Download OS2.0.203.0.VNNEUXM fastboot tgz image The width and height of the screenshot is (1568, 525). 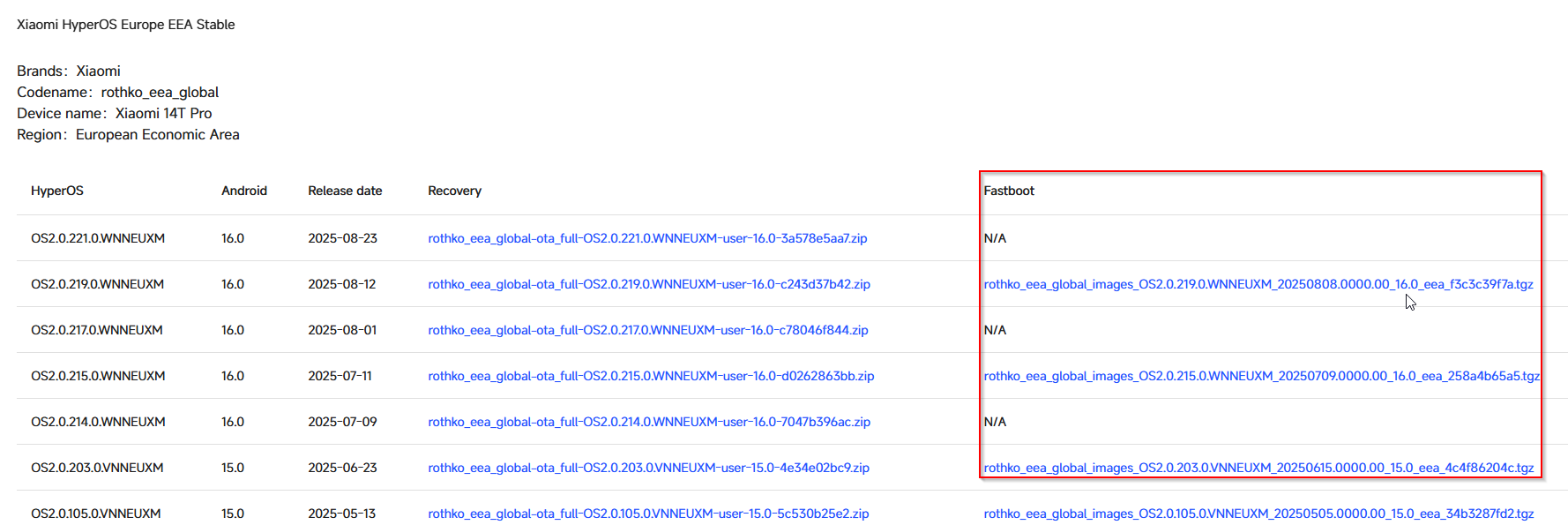coord(1258,468)
